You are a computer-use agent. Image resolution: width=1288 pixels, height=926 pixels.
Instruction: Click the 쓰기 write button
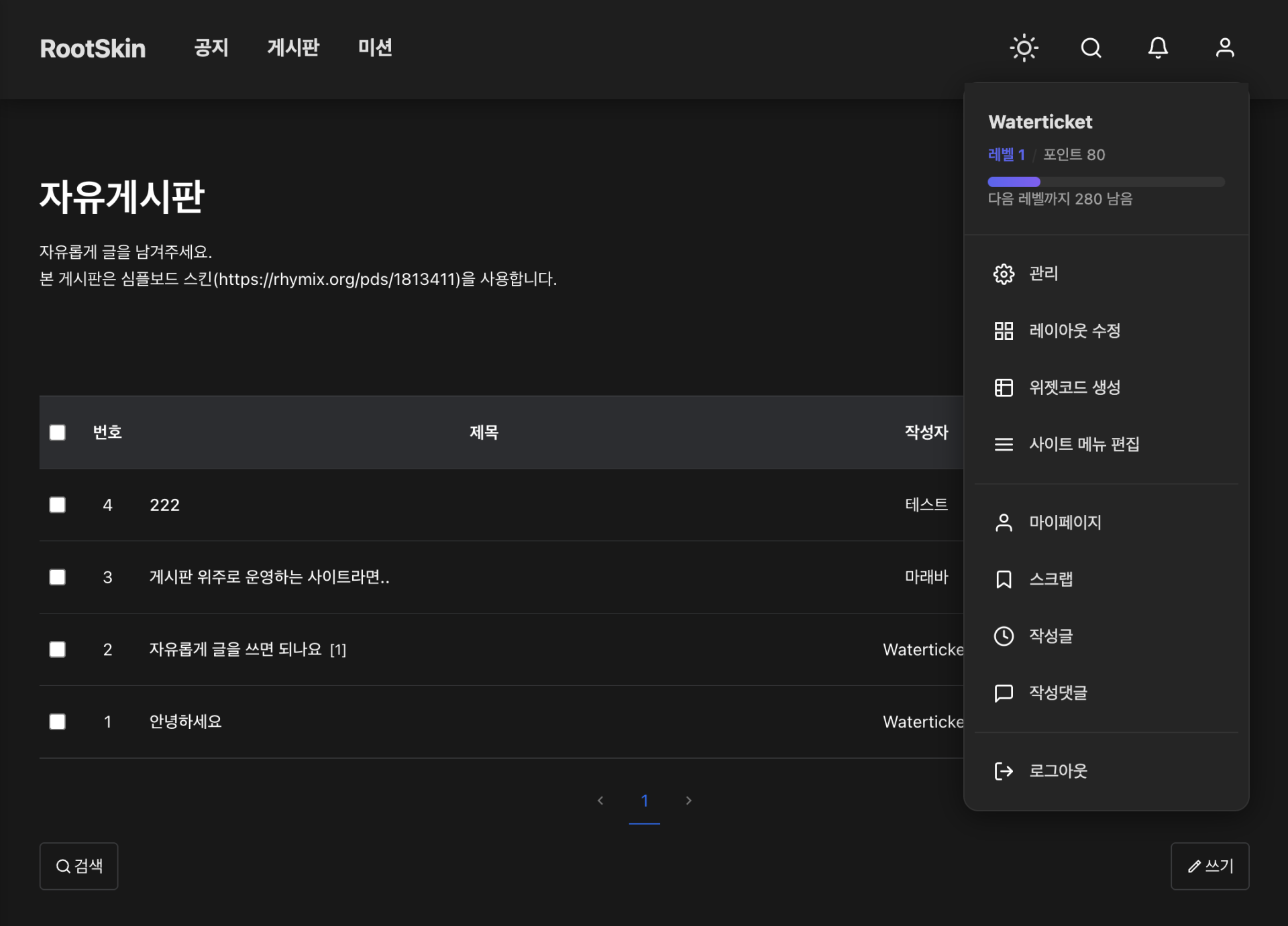point(1210,866)
